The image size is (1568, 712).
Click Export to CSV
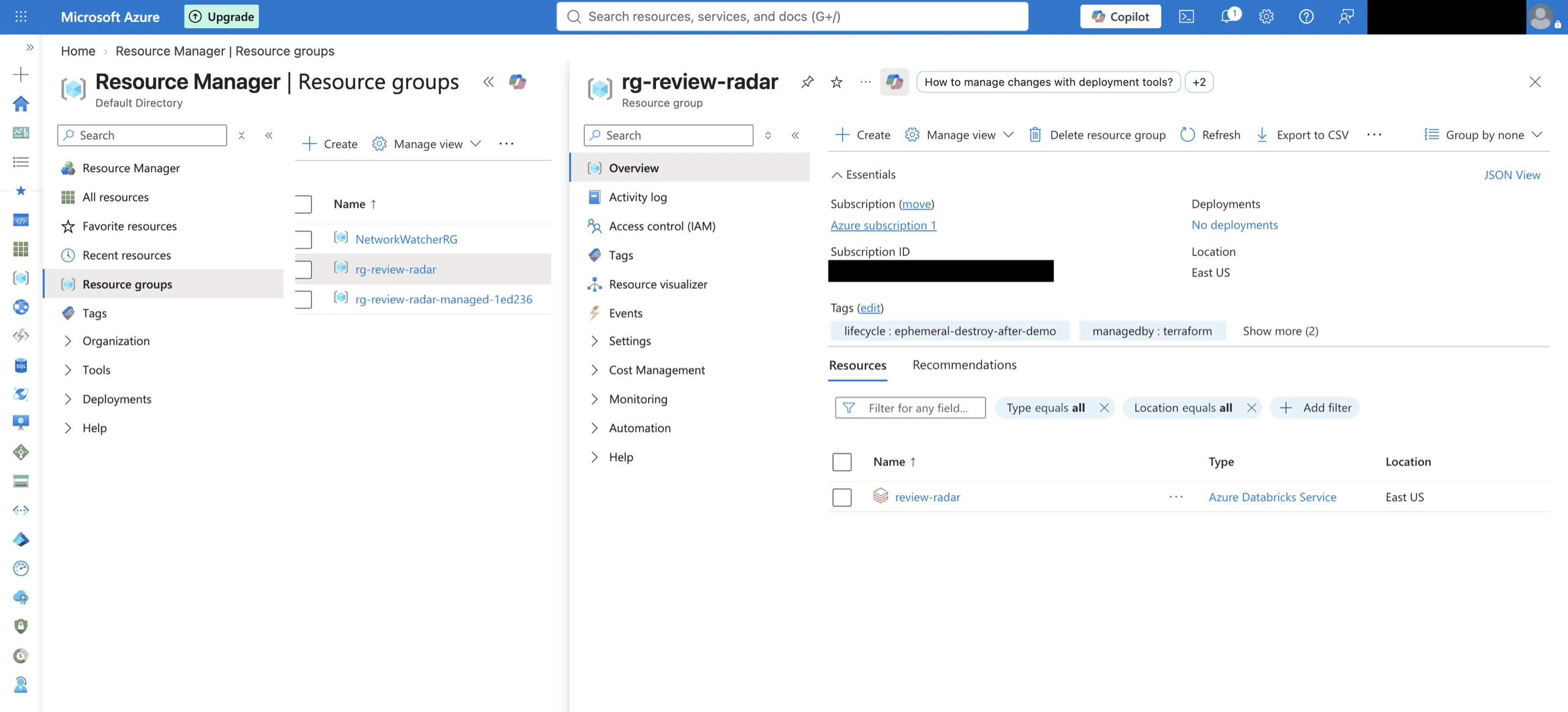coord(1302,135)
